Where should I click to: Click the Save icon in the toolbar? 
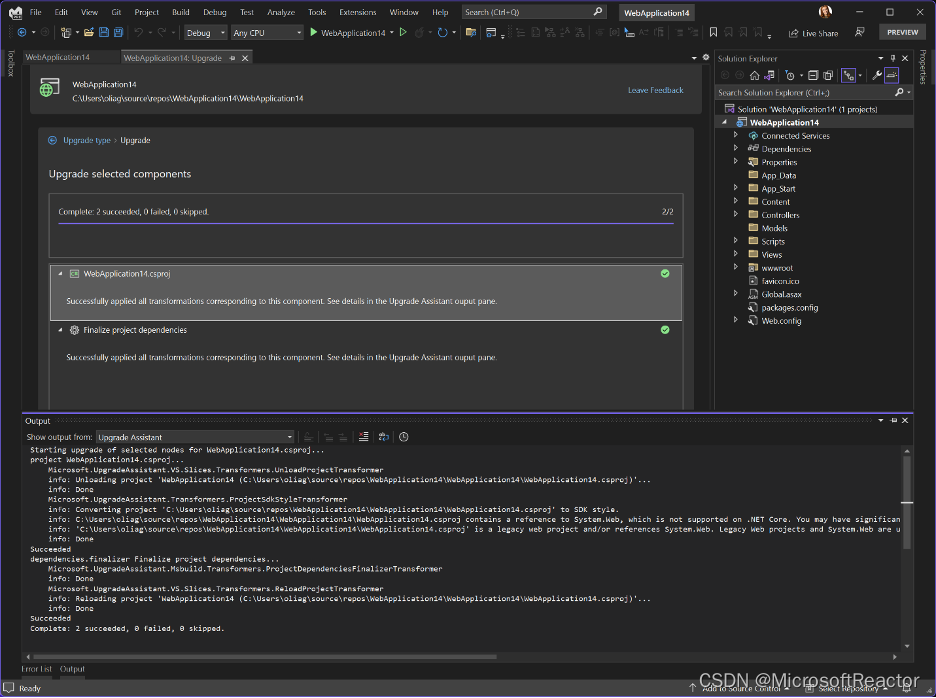(104, 33)
